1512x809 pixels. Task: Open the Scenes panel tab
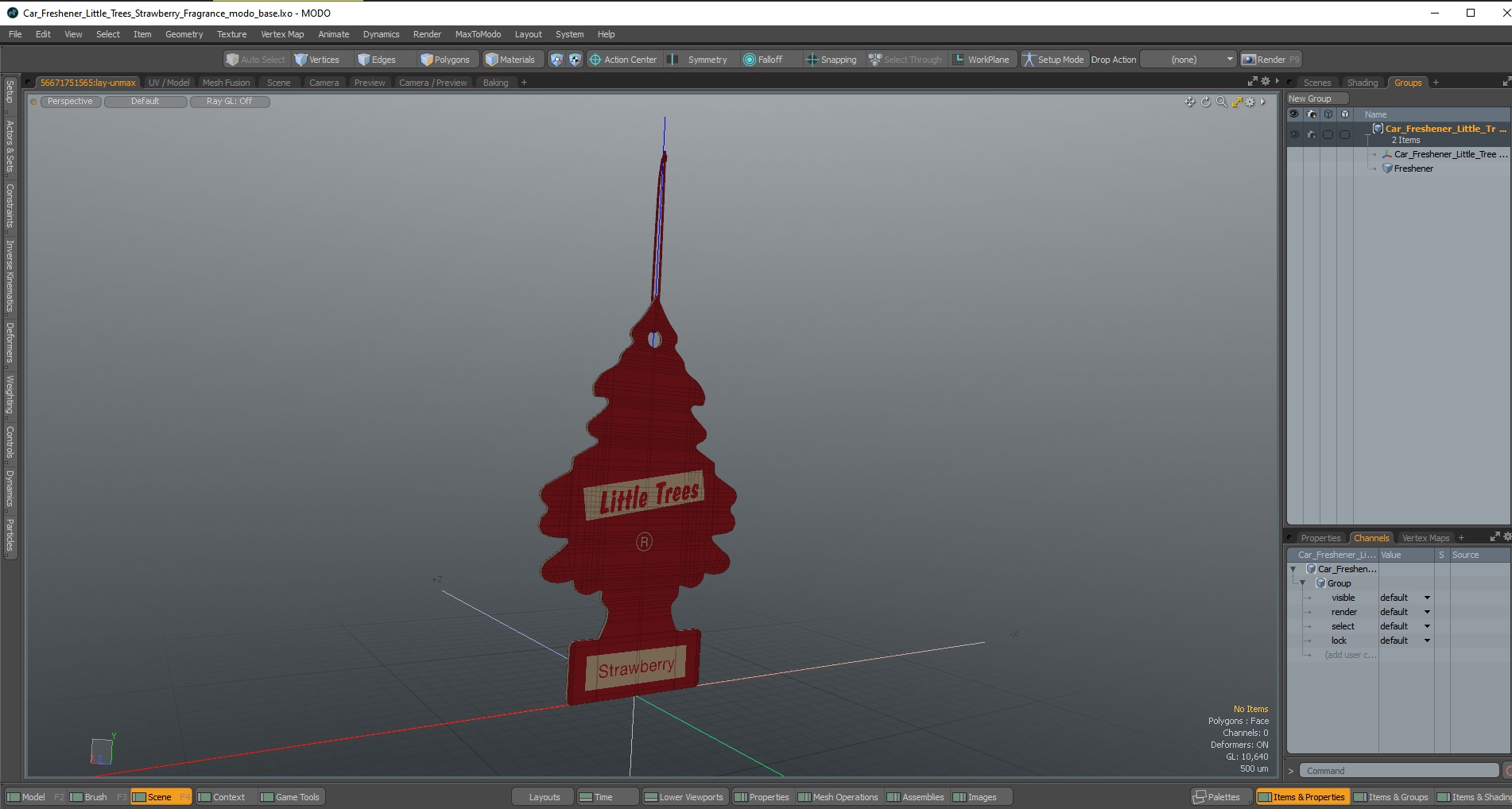click(1316, 83)
